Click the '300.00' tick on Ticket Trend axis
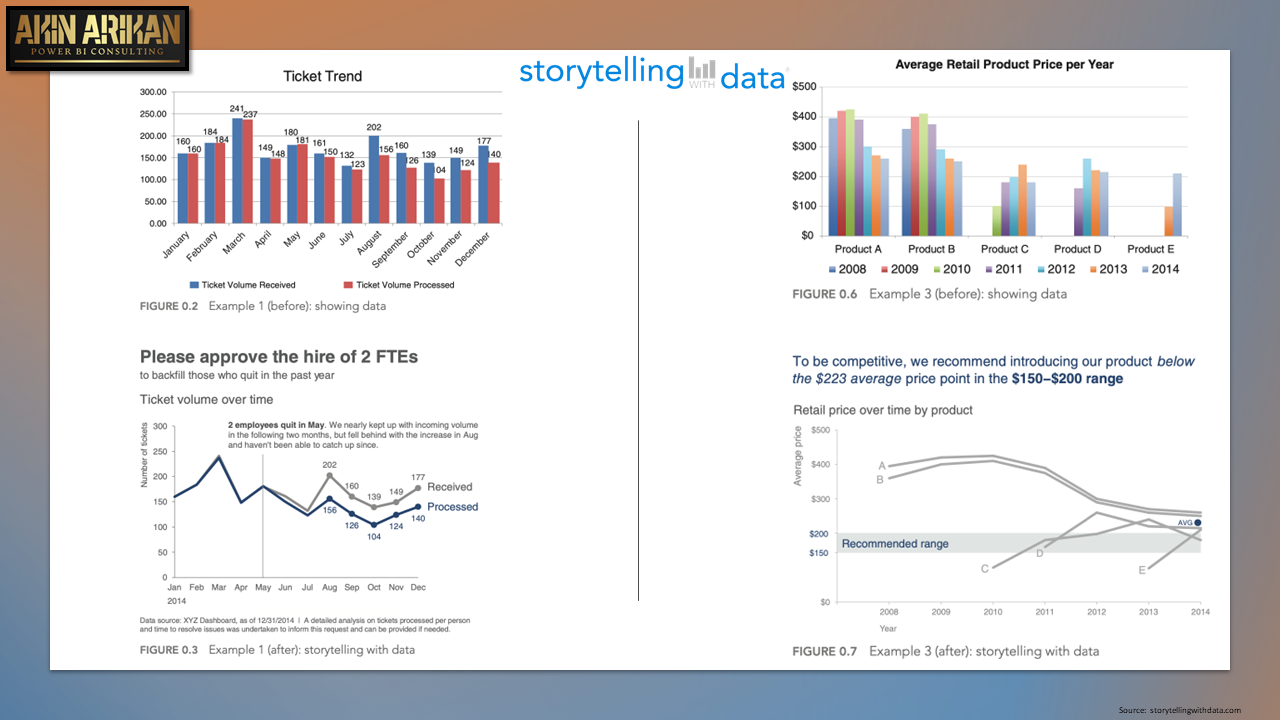The height and width of the screenshot is (720, 1280). click(152, 92)
